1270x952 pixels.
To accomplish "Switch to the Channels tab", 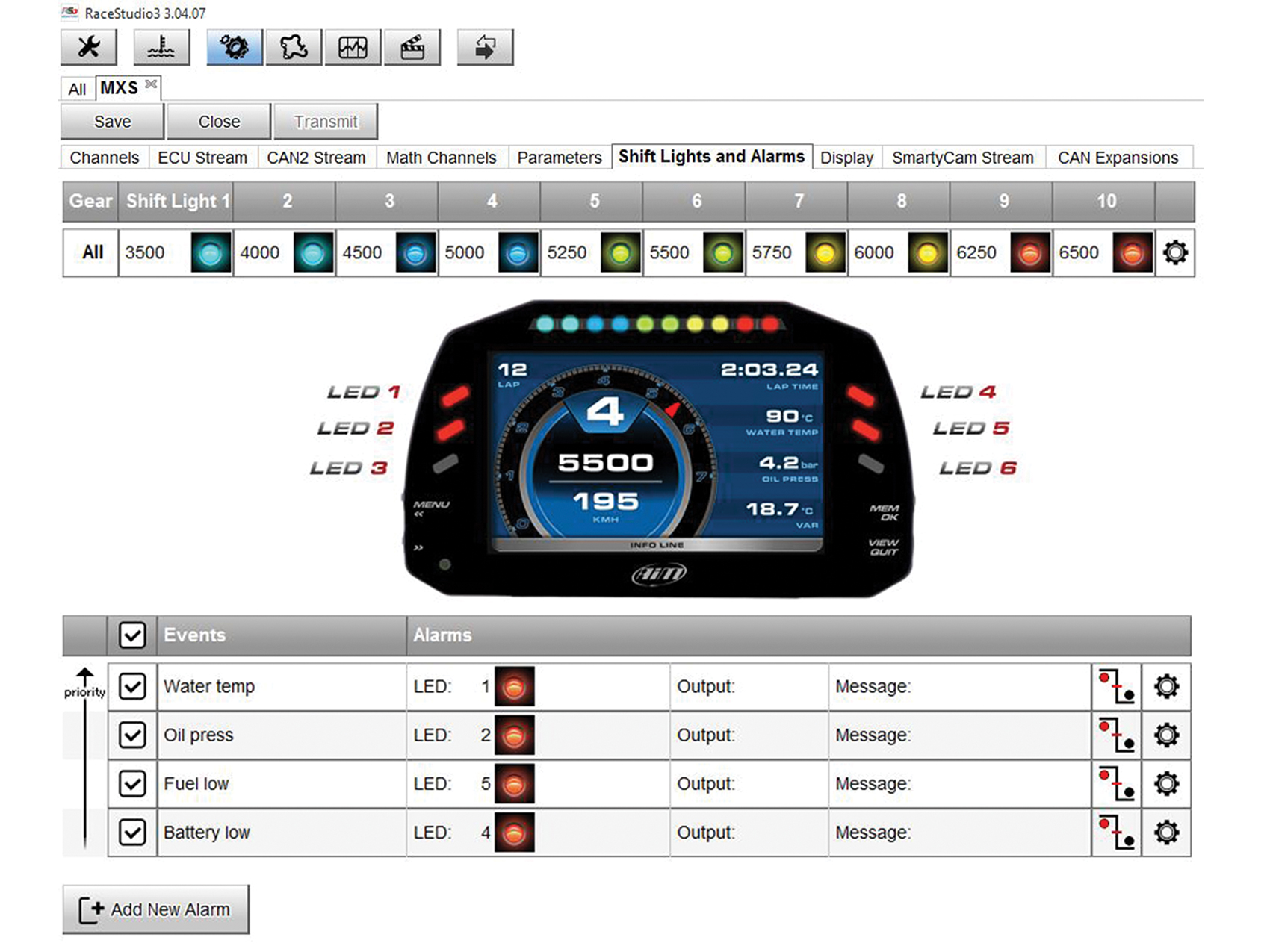I will pyautogui.click(x=103, y=158).
